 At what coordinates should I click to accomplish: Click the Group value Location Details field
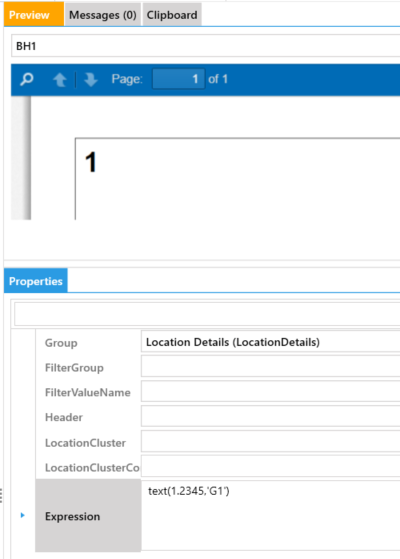pos(271,342)
